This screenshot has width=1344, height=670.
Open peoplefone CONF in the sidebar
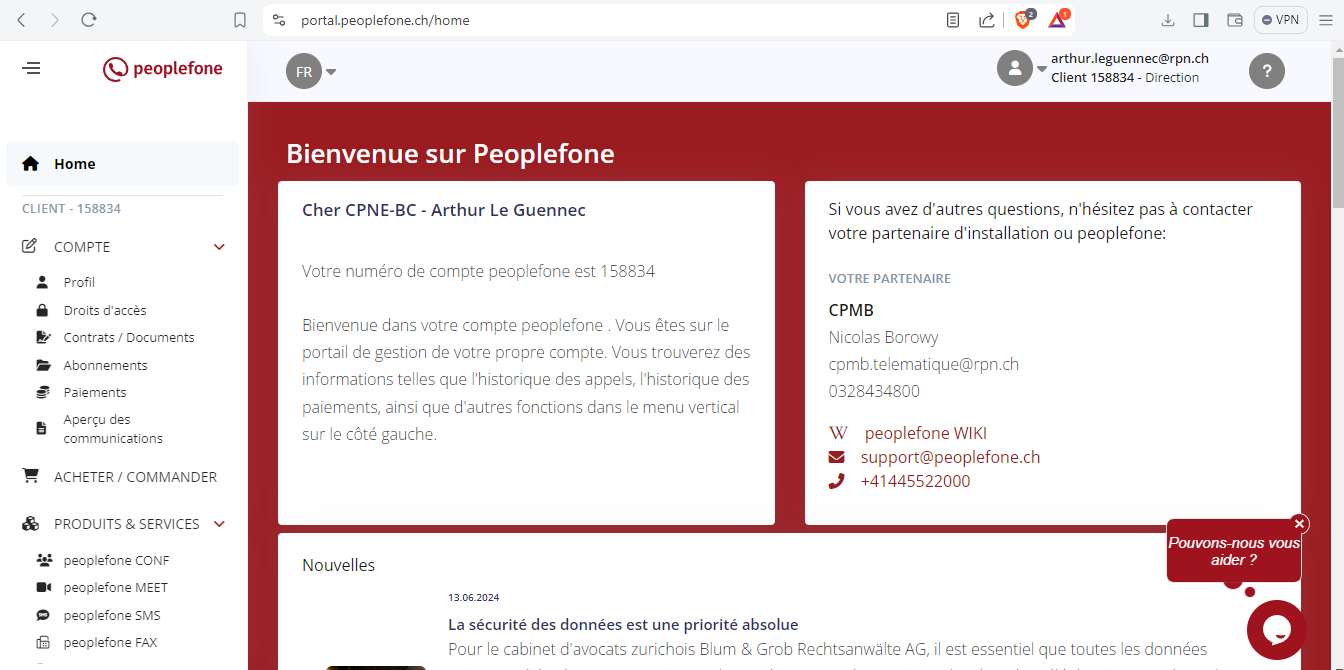(x=116, y=560)
